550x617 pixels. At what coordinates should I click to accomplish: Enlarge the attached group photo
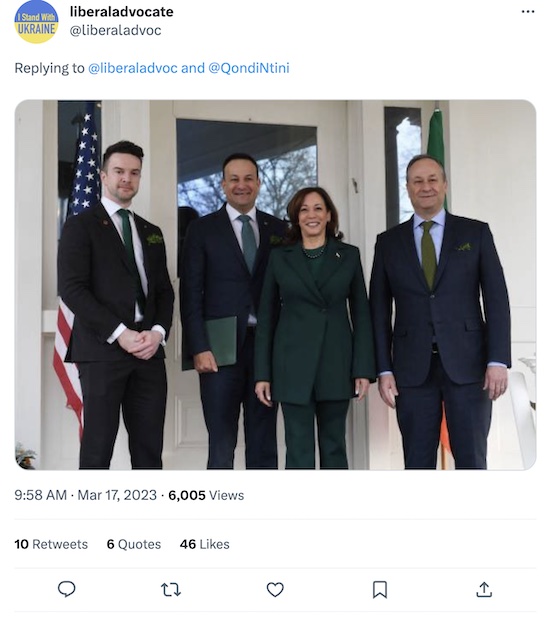275,284
